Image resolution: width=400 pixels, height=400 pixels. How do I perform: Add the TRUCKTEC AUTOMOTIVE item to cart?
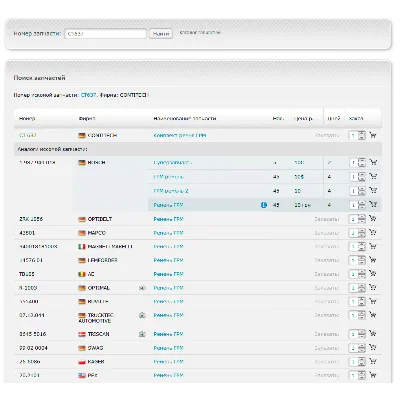[x=373, y=315]
